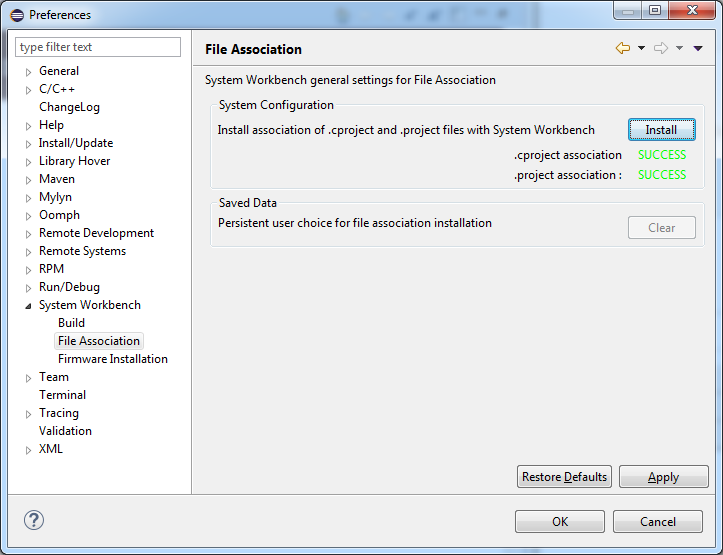
Task: Click the Restore Defaults button
Action: [x=564, y=477]
